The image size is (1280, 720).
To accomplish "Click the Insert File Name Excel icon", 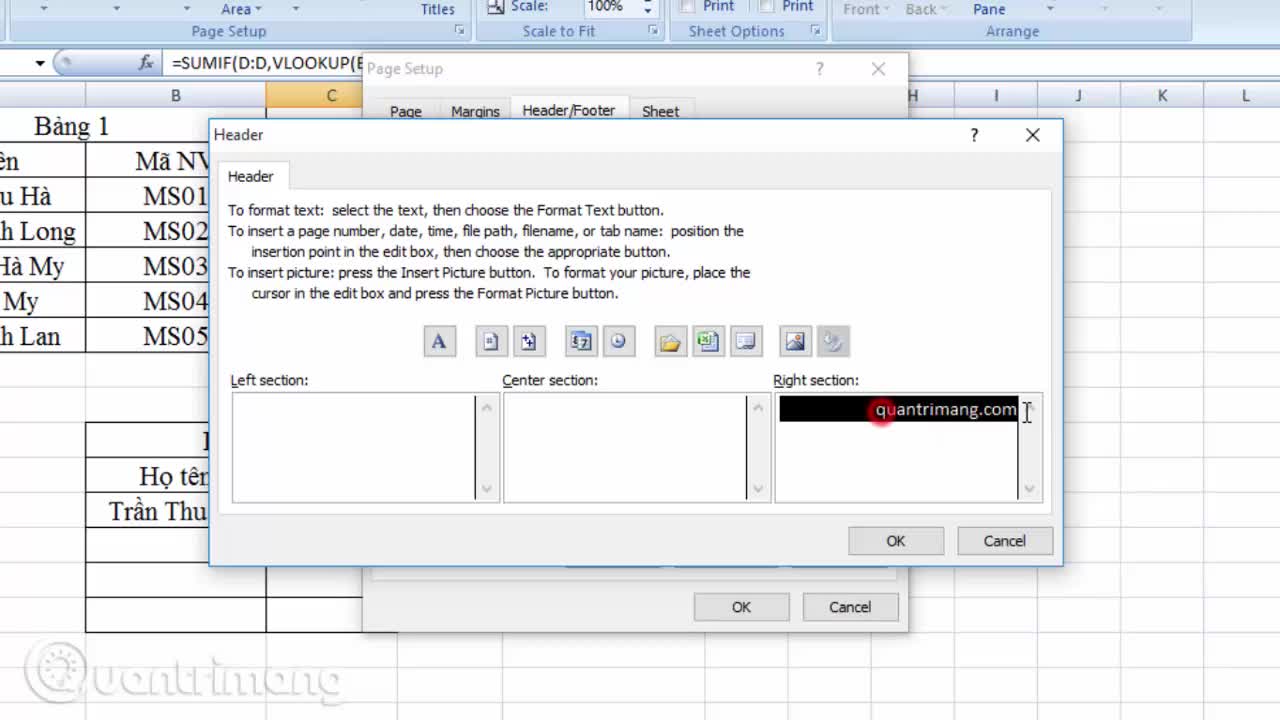I will (708, 342).
